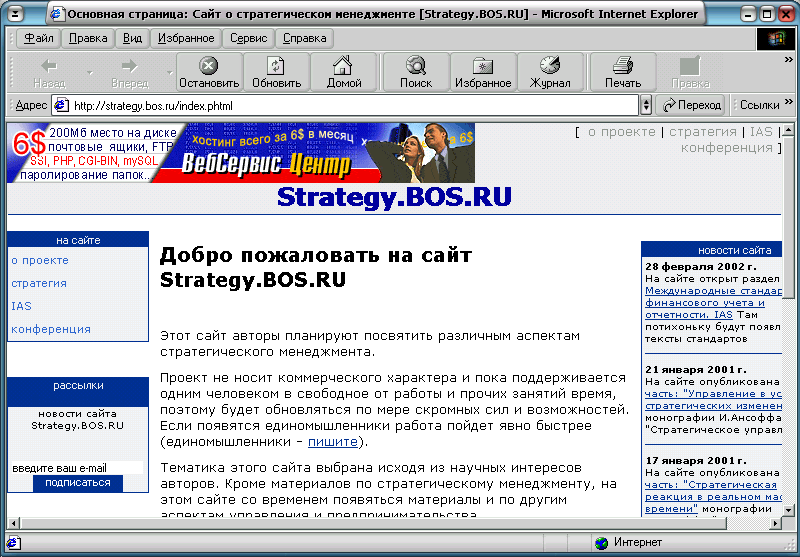Open the Back button history dropdown arrow

click(89, 73)
